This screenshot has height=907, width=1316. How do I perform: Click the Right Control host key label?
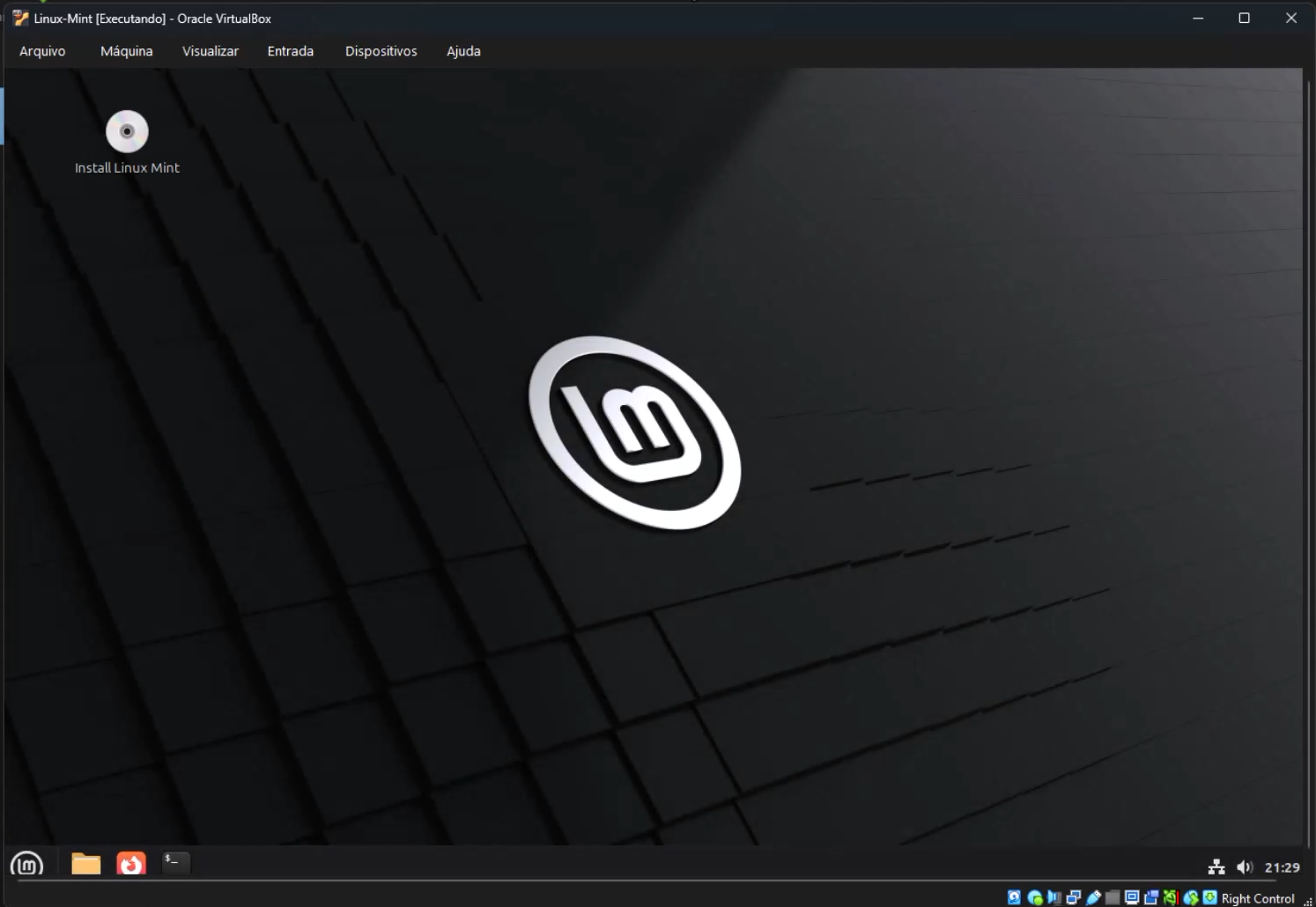click(1258, 898)
